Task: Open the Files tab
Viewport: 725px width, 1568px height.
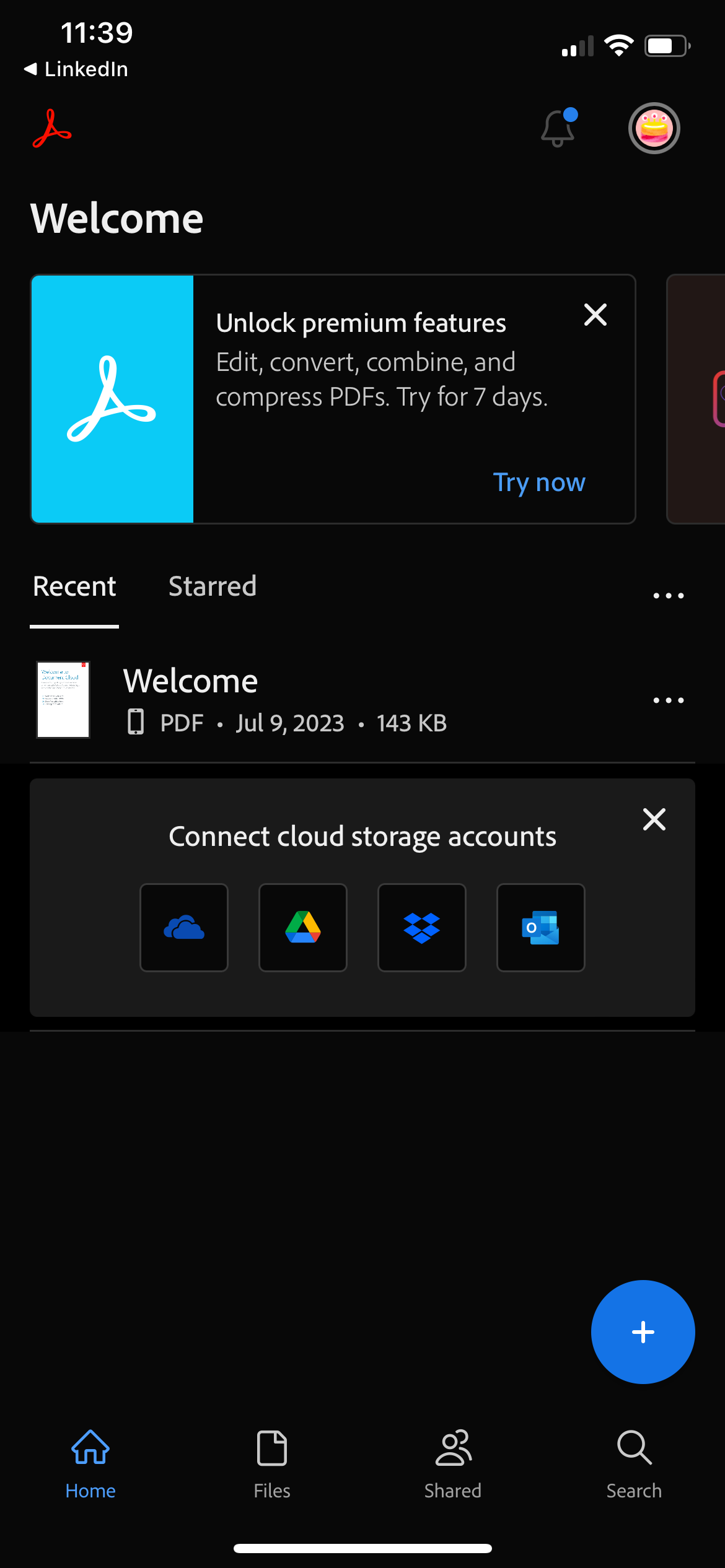Action: point(272,1465)
